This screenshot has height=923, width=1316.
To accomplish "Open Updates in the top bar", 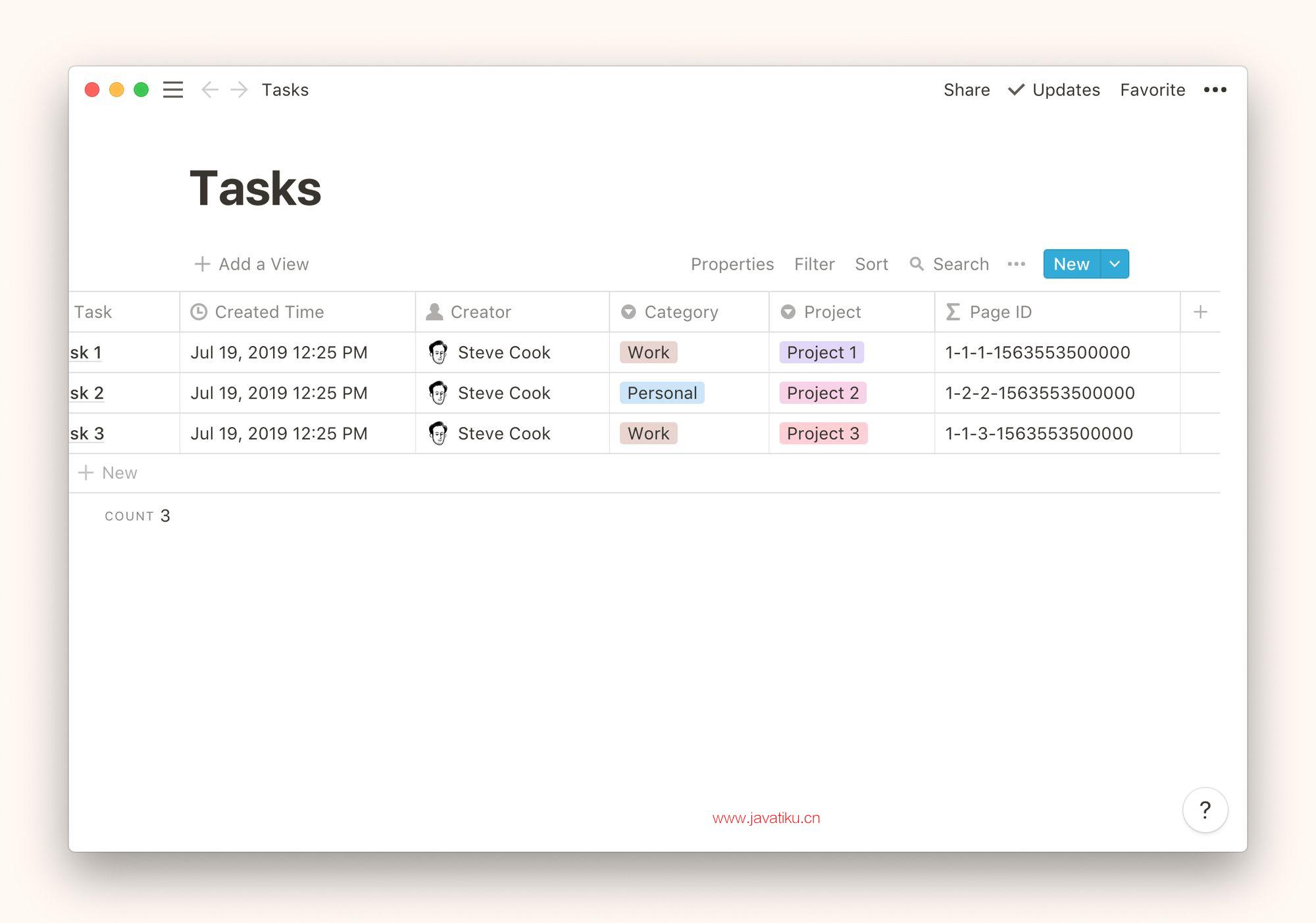I will [1054, 89].
